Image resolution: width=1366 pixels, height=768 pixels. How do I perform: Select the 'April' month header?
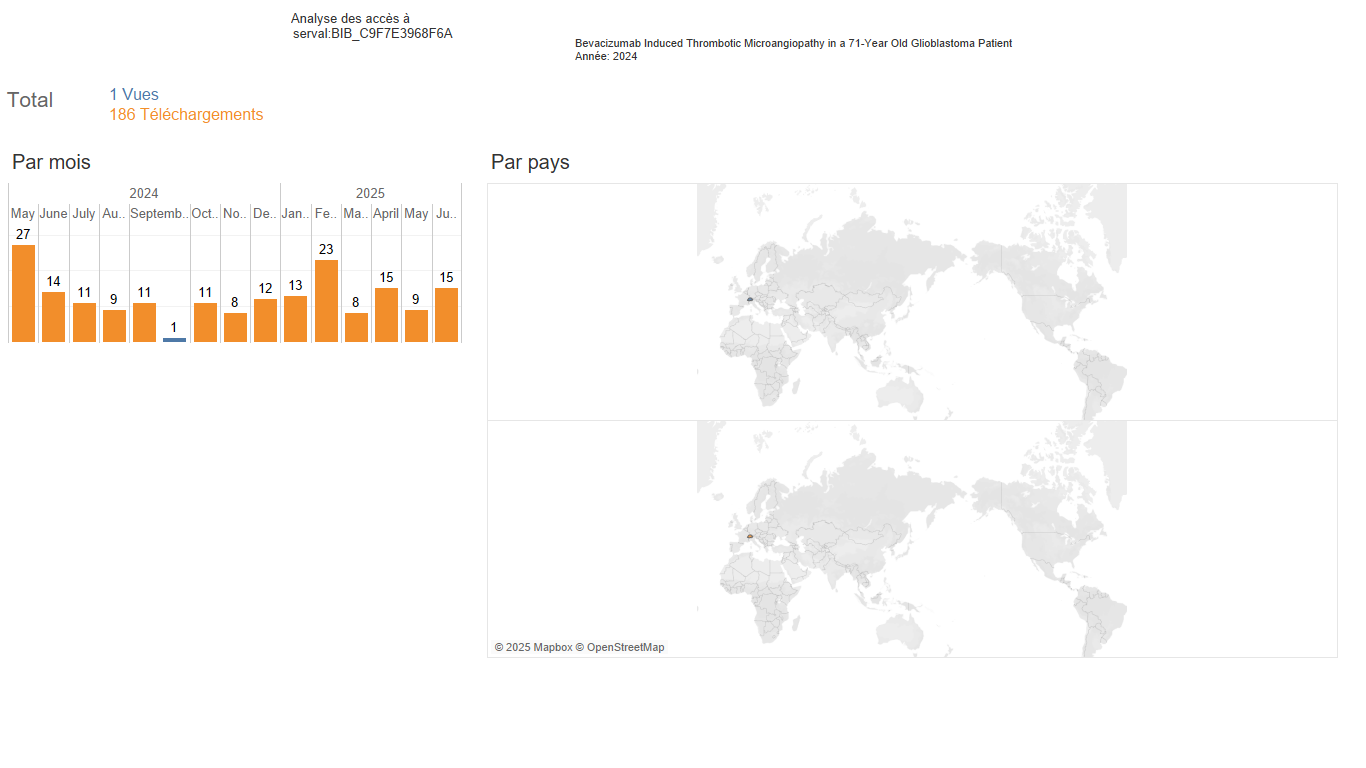coord(386,213)
